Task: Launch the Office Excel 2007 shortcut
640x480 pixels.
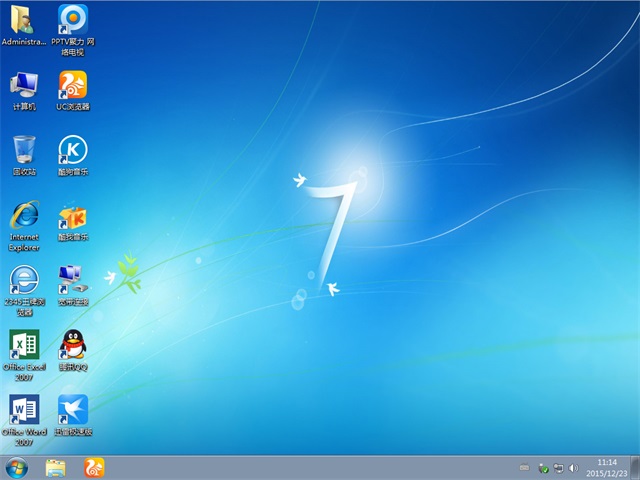Action: (x=24, y=344)
